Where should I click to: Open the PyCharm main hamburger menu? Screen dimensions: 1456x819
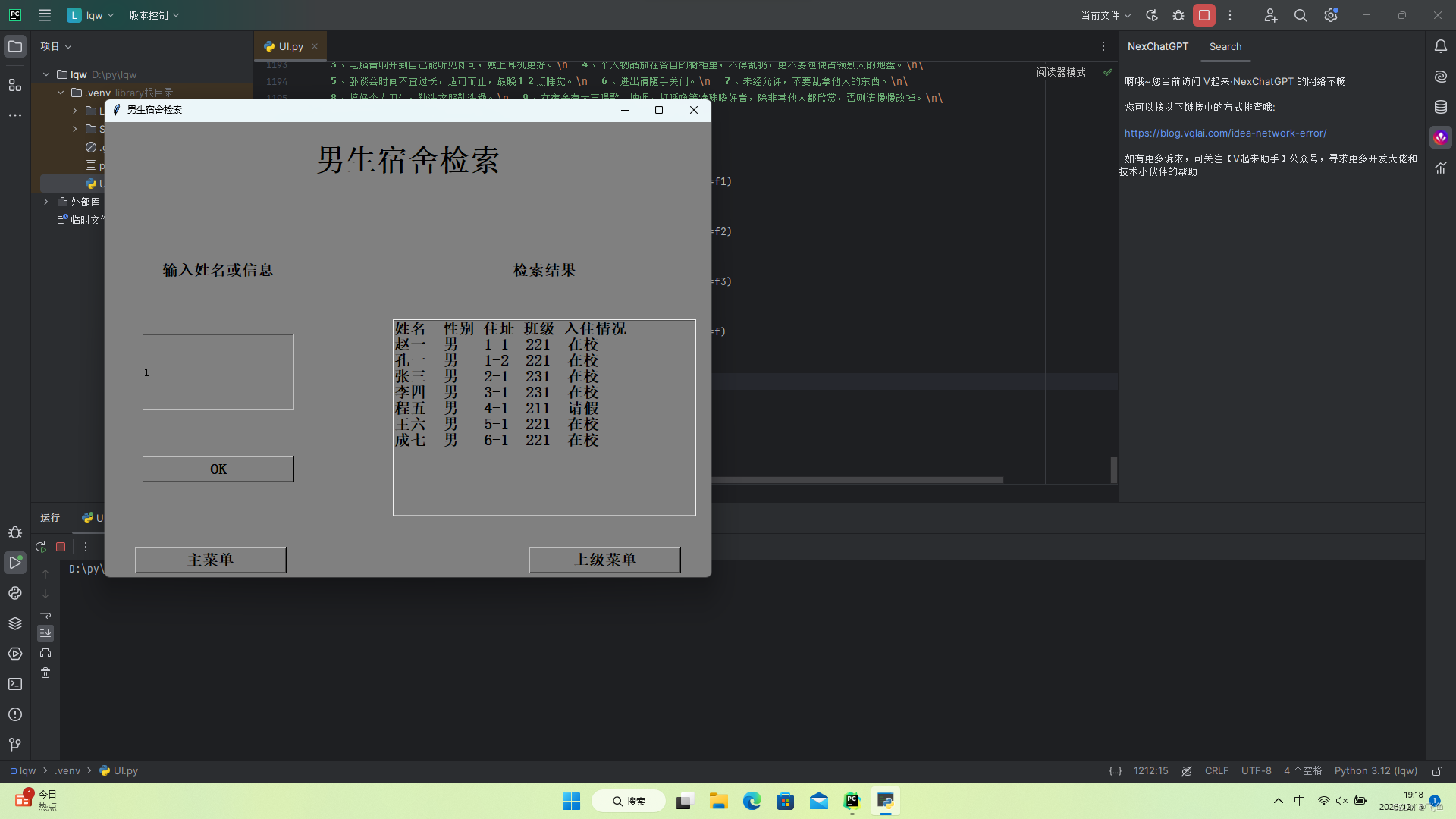(x=45, y=15)
